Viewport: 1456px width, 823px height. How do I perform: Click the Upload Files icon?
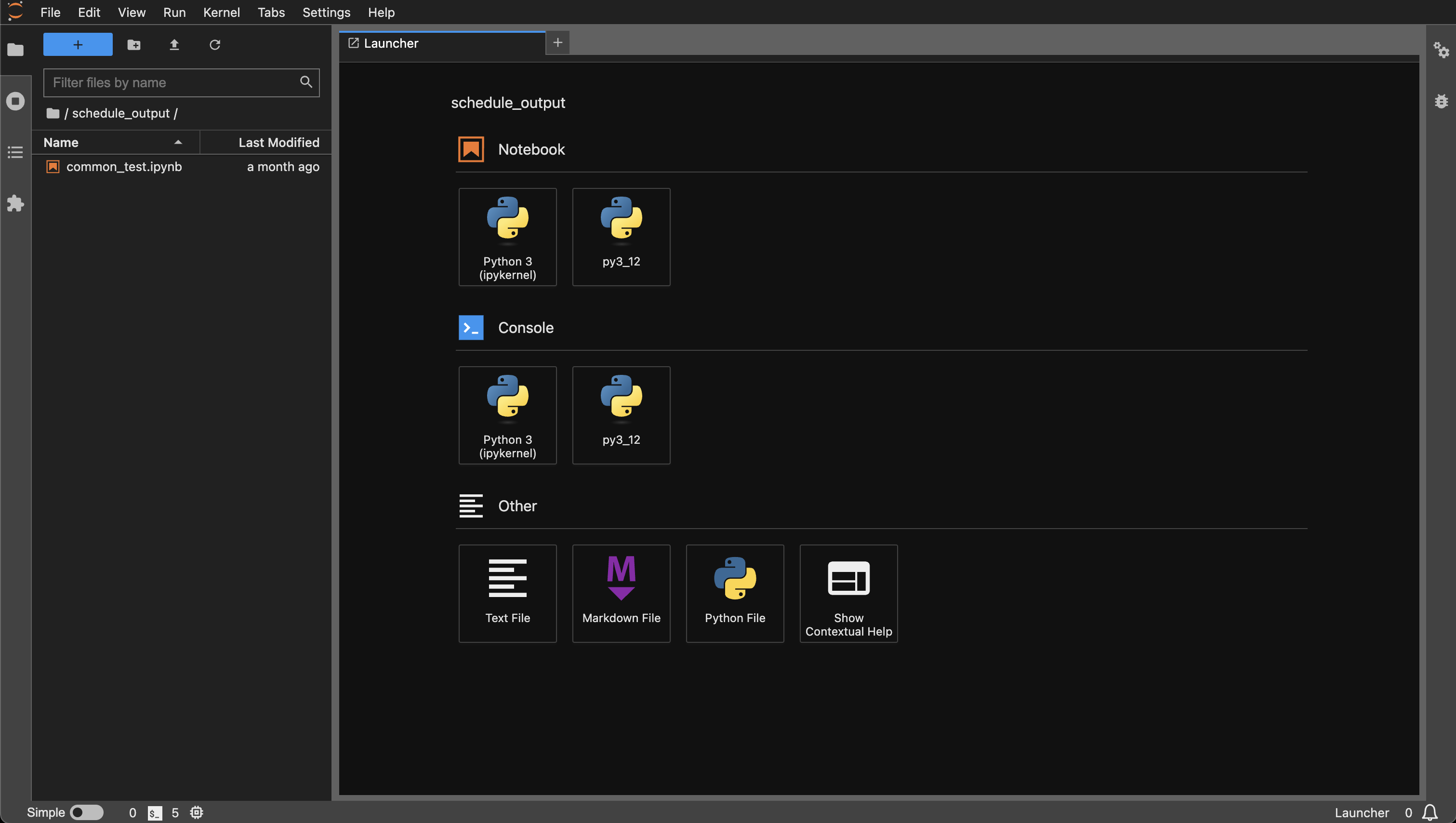(174, 45)
